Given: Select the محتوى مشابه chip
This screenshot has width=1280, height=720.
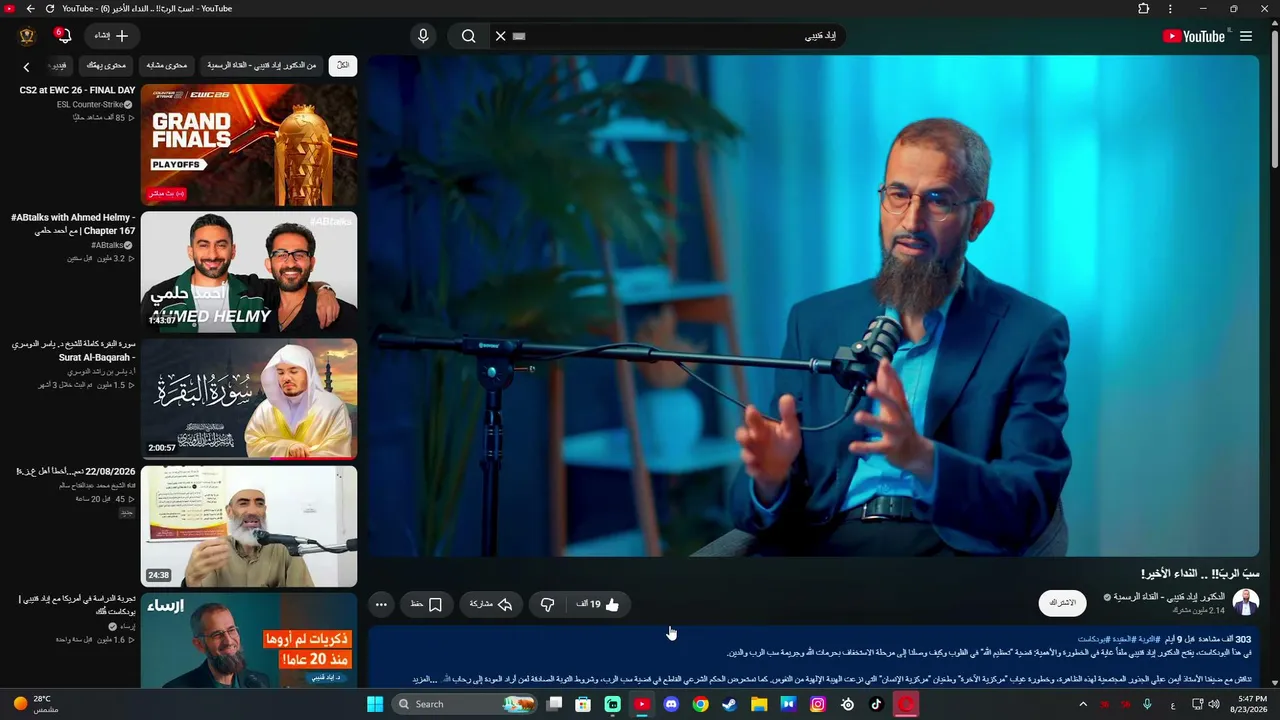Looking at the screenshot, I should pyautogui.click(x=167, y=66).
